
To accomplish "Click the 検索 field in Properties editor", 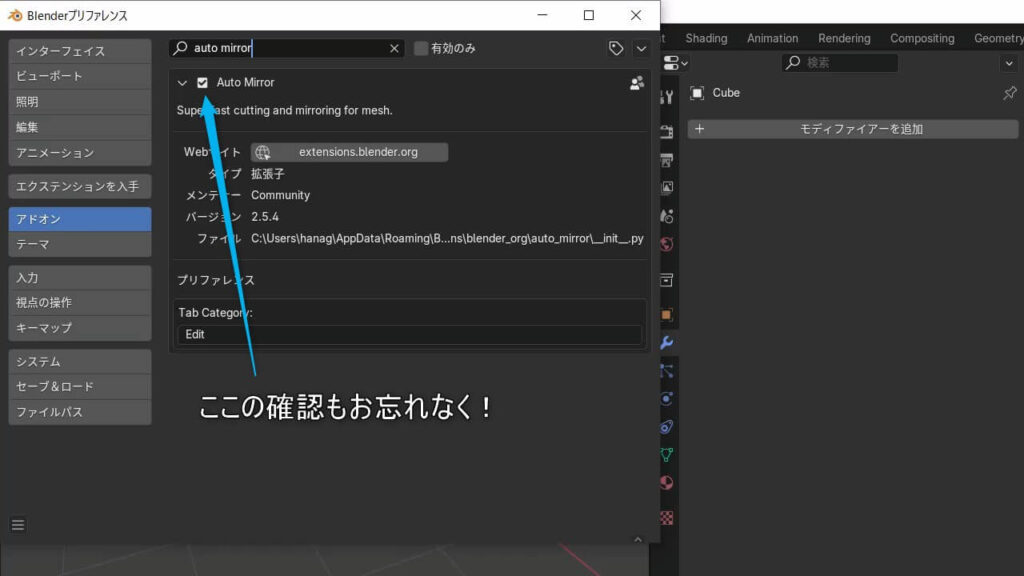I will 840,63.
